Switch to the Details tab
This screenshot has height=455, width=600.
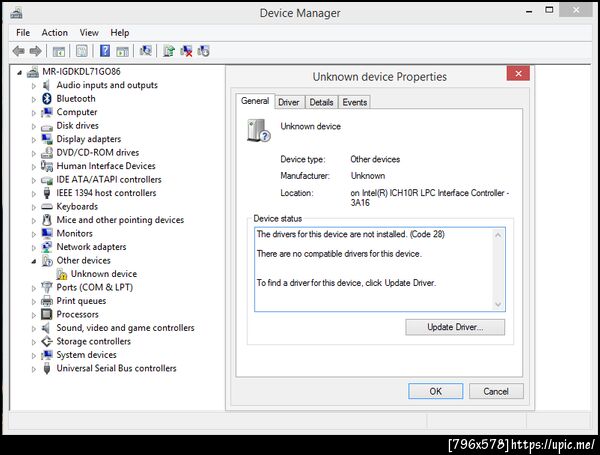(x=321, y=102)
